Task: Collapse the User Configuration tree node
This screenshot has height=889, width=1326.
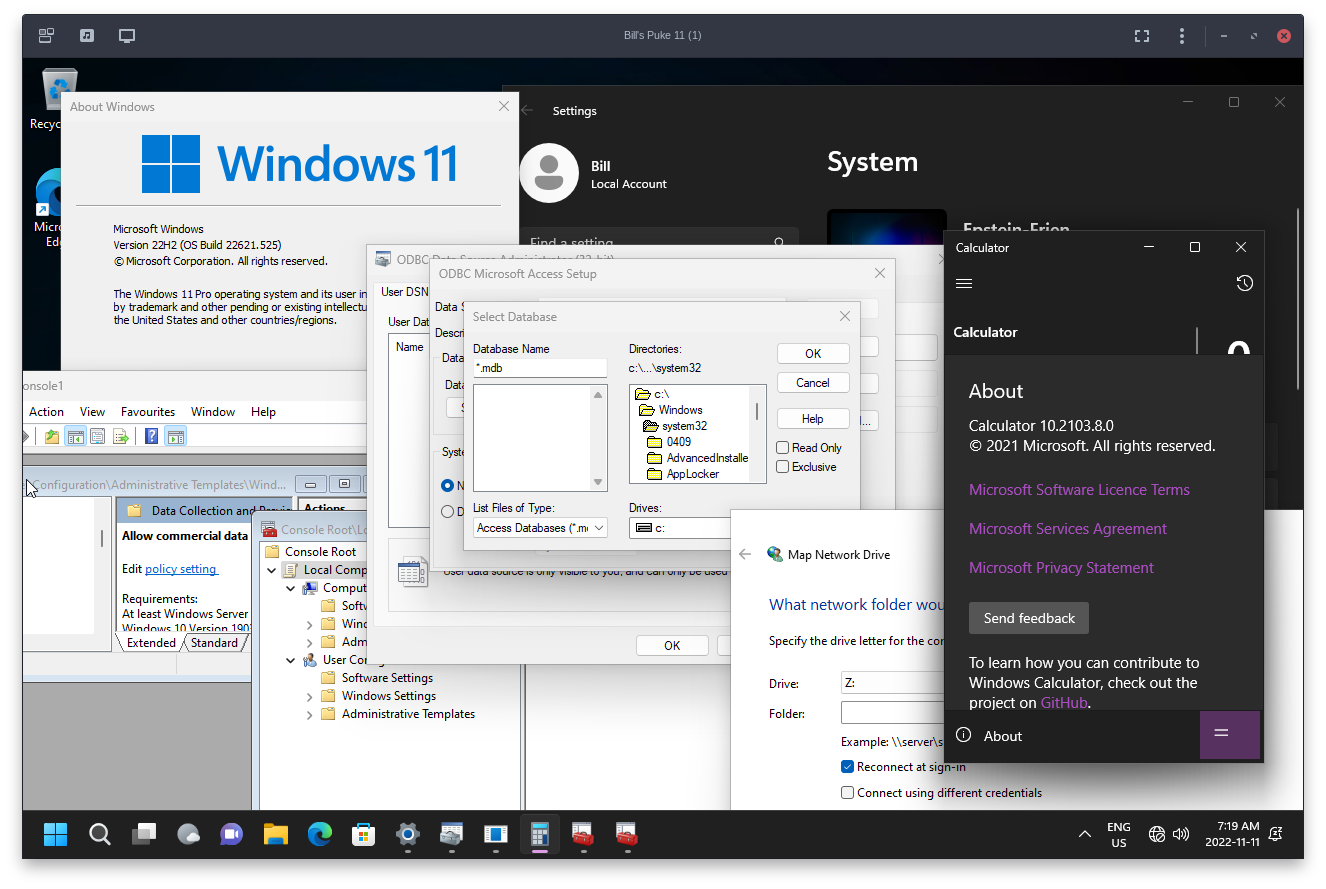Action: (x=291, y=660)
